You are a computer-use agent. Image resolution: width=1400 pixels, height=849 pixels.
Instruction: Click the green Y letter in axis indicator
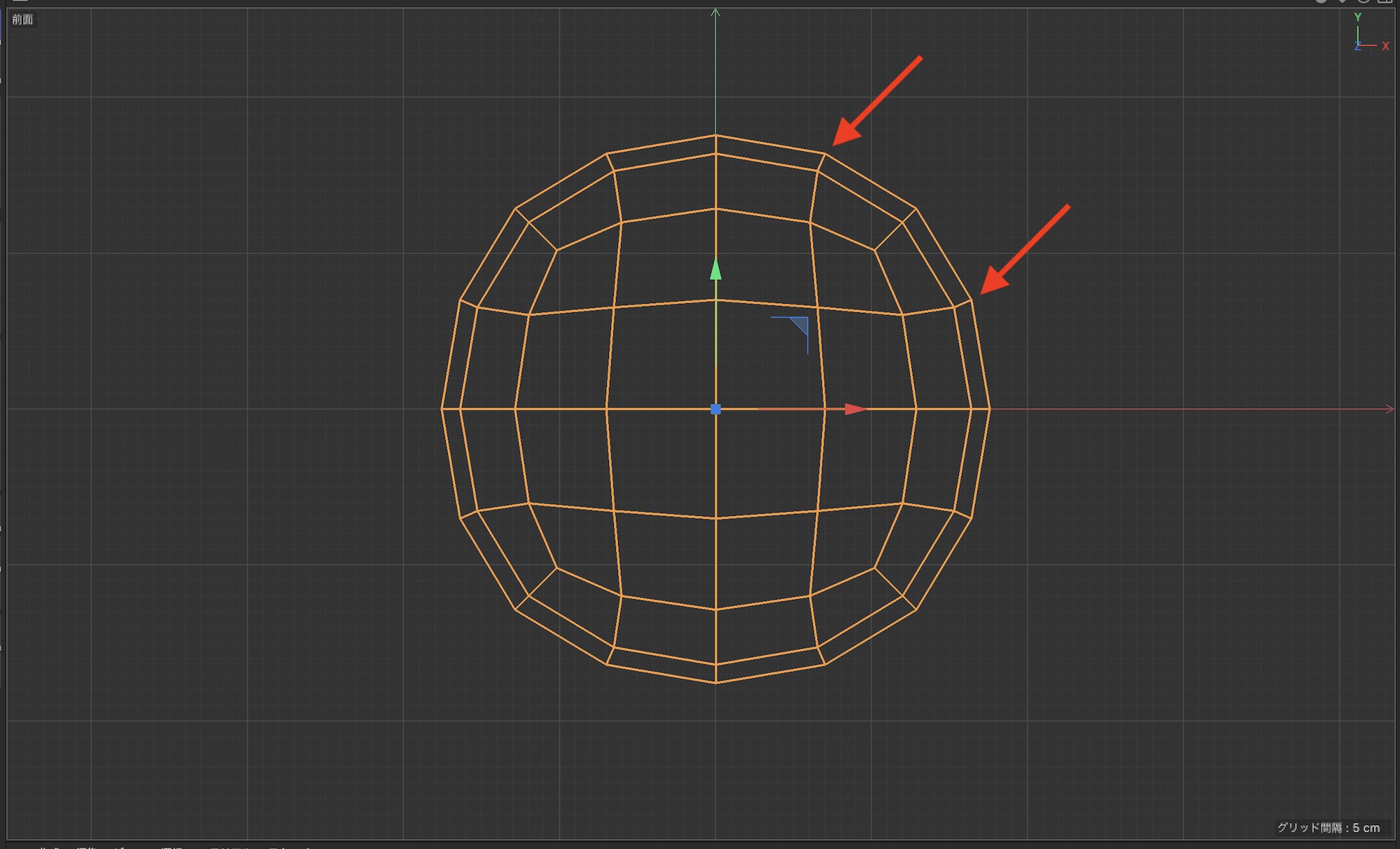1357,17
